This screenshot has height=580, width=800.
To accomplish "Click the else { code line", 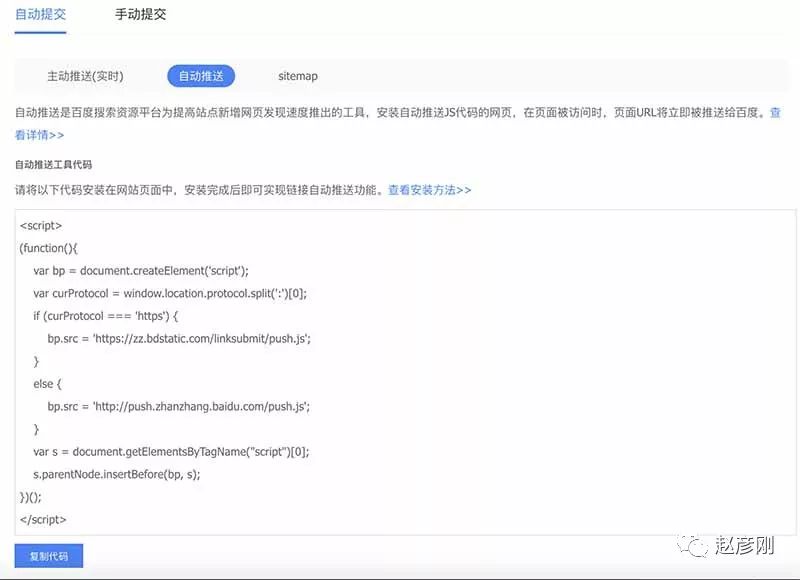I will (47, 384).
